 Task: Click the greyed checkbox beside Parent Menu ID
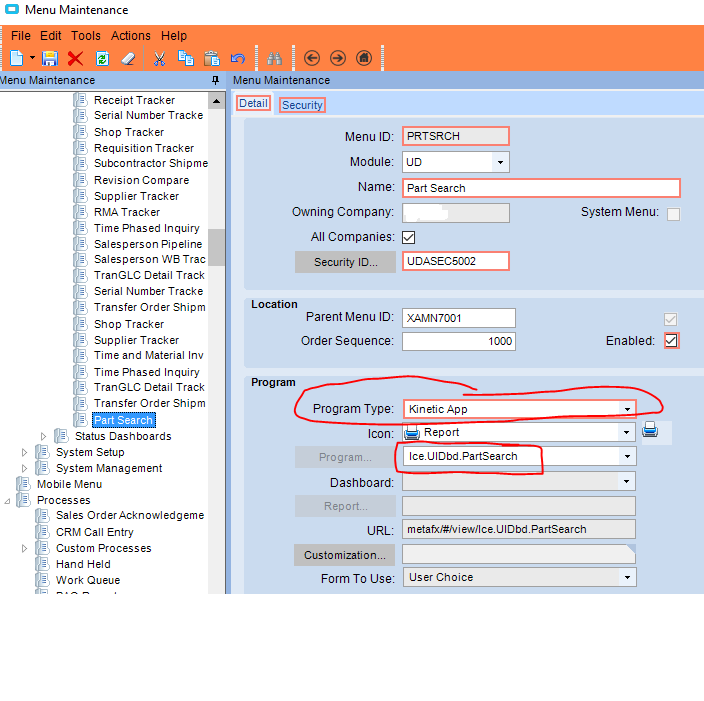670,319
